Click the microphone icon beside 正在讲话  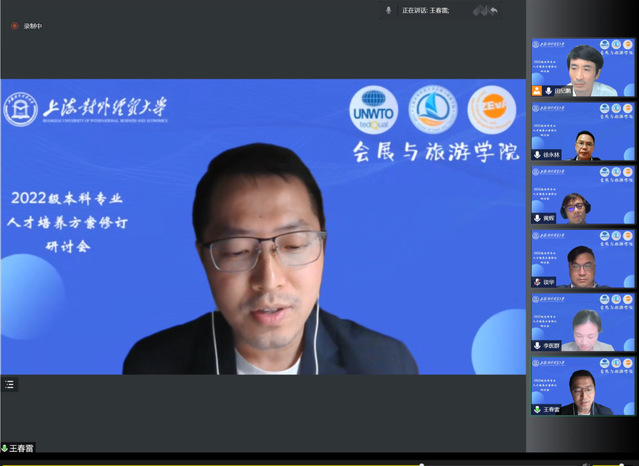pos(389,10)
